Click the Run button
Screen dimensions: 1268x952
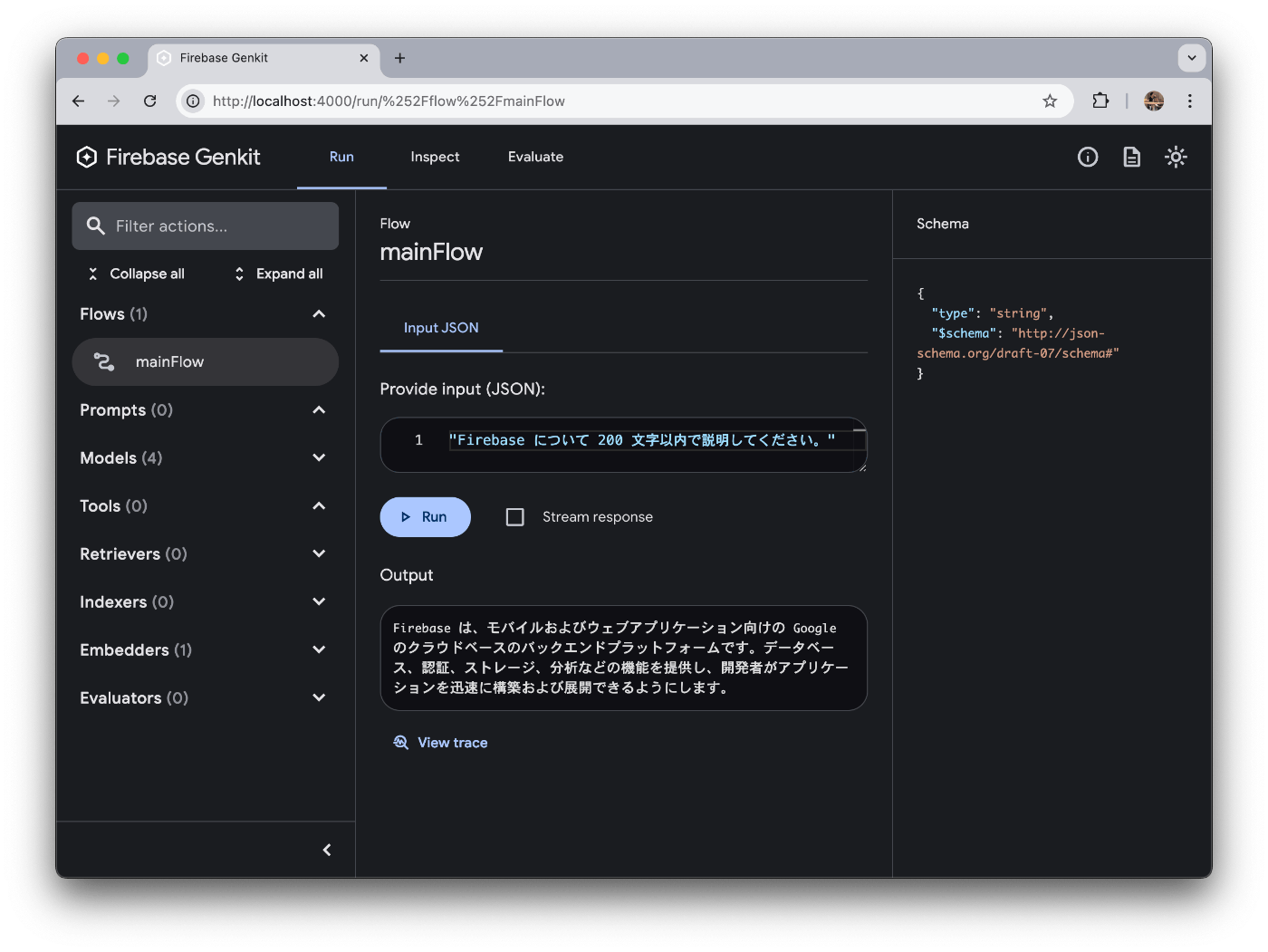point(425,517)
